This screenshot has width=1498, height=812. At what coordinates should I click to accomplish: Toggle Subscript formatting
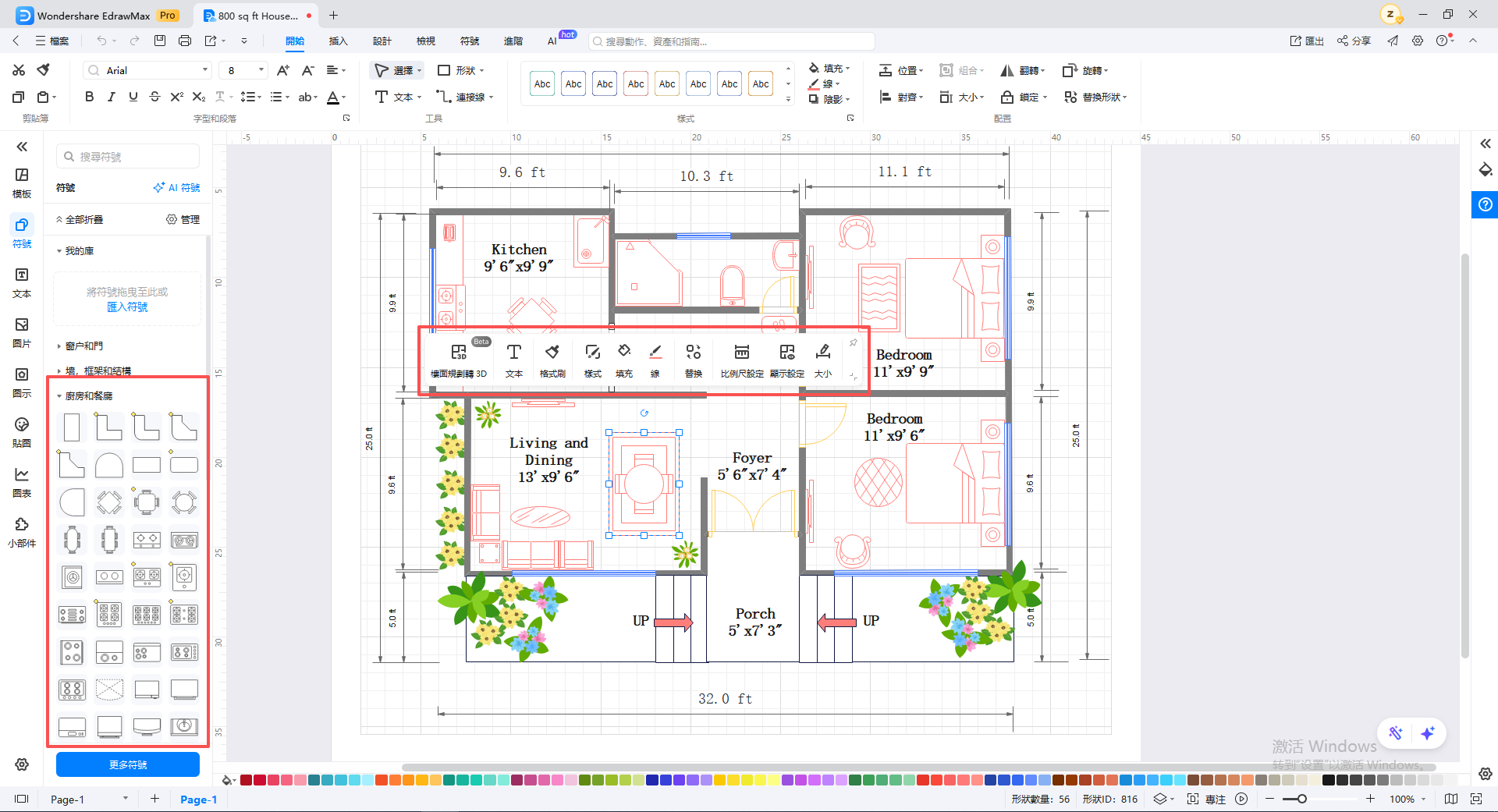pos(199,97)
